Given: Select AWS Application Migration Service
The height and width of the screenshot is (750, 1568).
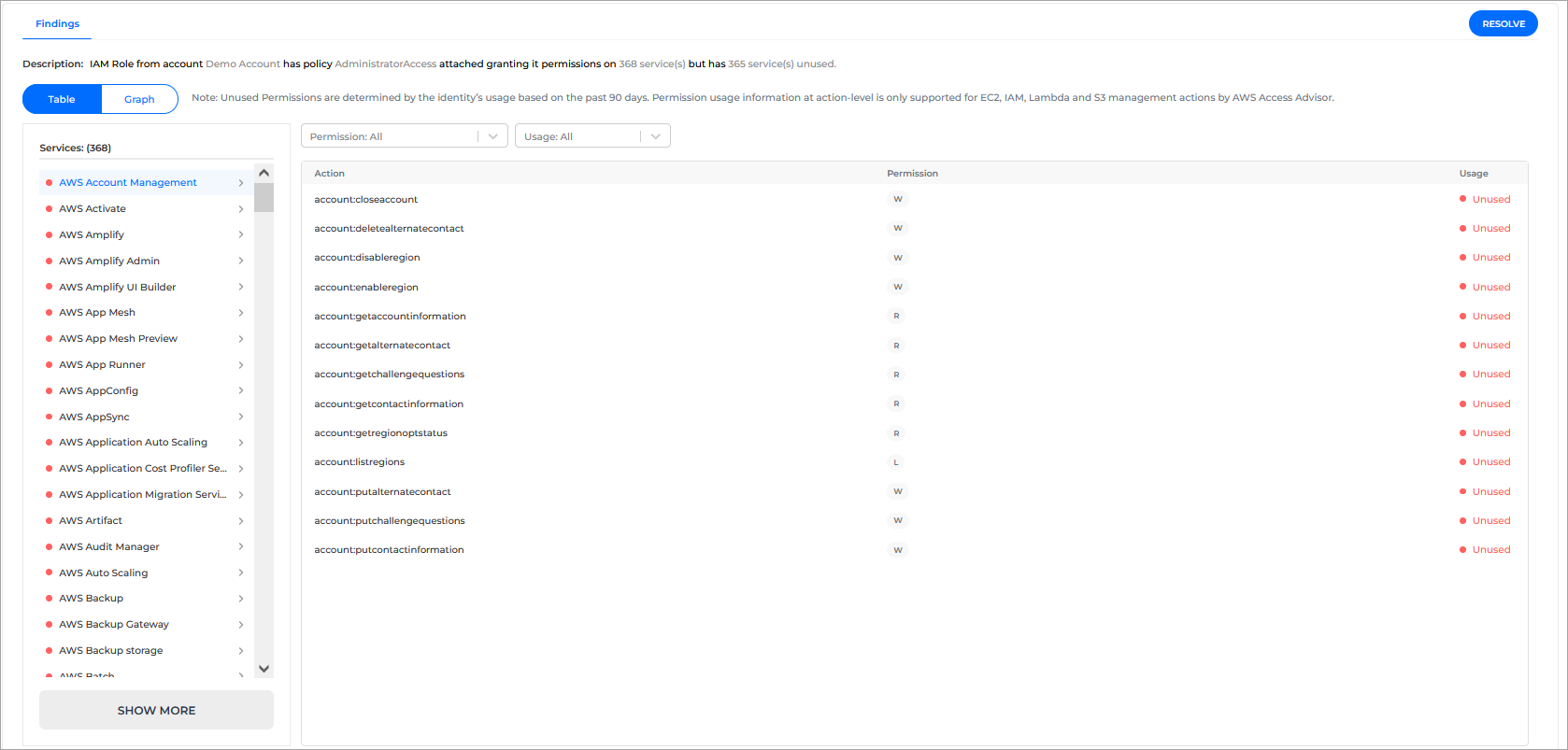Looking at the screenshot, I should 145,495.
